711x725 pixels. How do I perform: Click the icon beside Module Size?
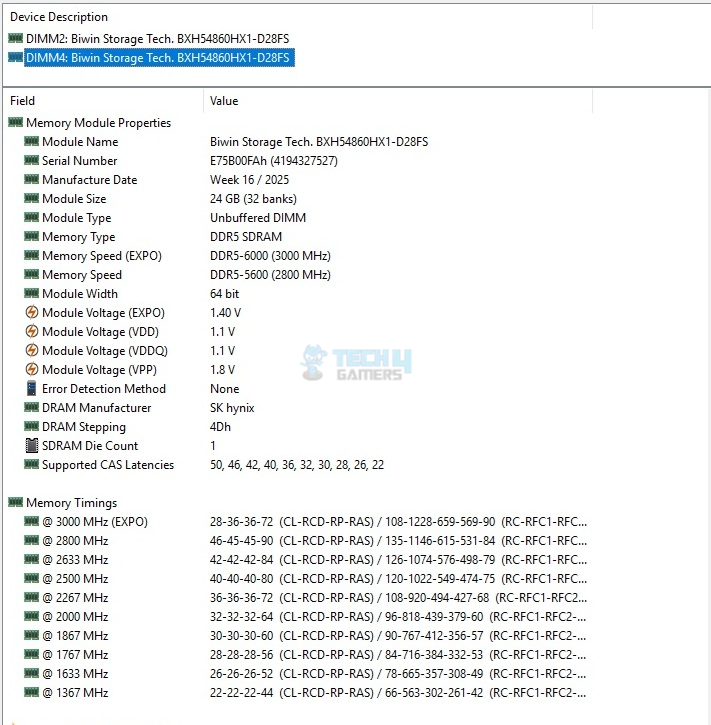tap(31, 198)
